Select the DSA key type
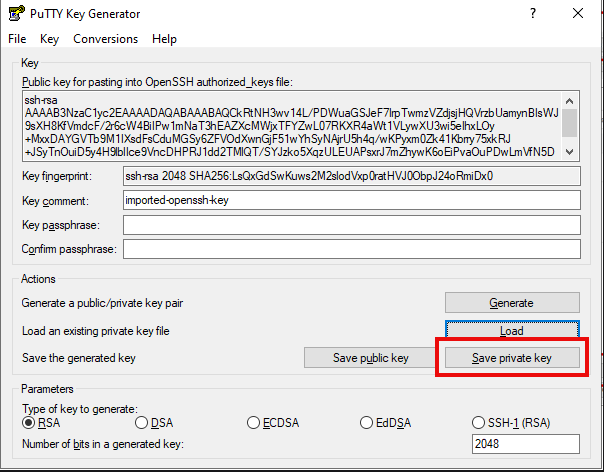This screenshot has width=604, height=472. point(154,423)
